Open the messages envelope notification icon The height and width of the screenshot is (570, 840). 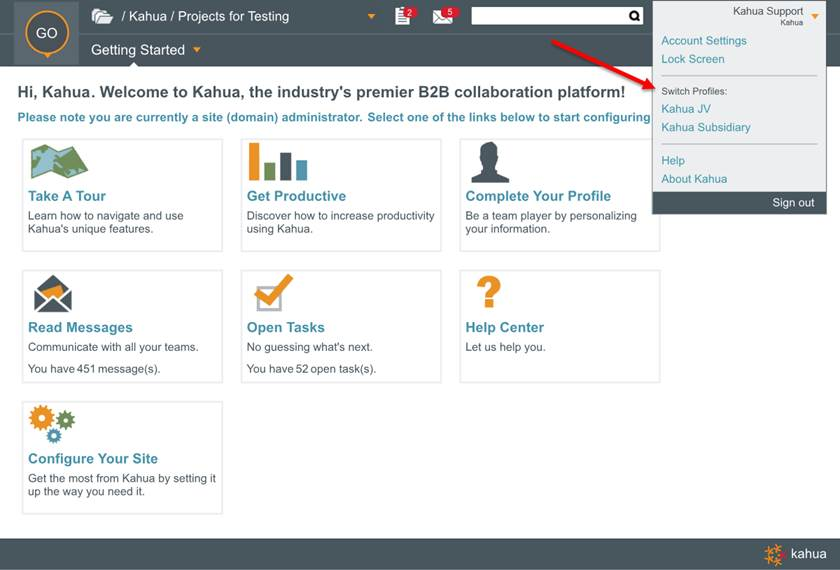(x=442, y=16)
